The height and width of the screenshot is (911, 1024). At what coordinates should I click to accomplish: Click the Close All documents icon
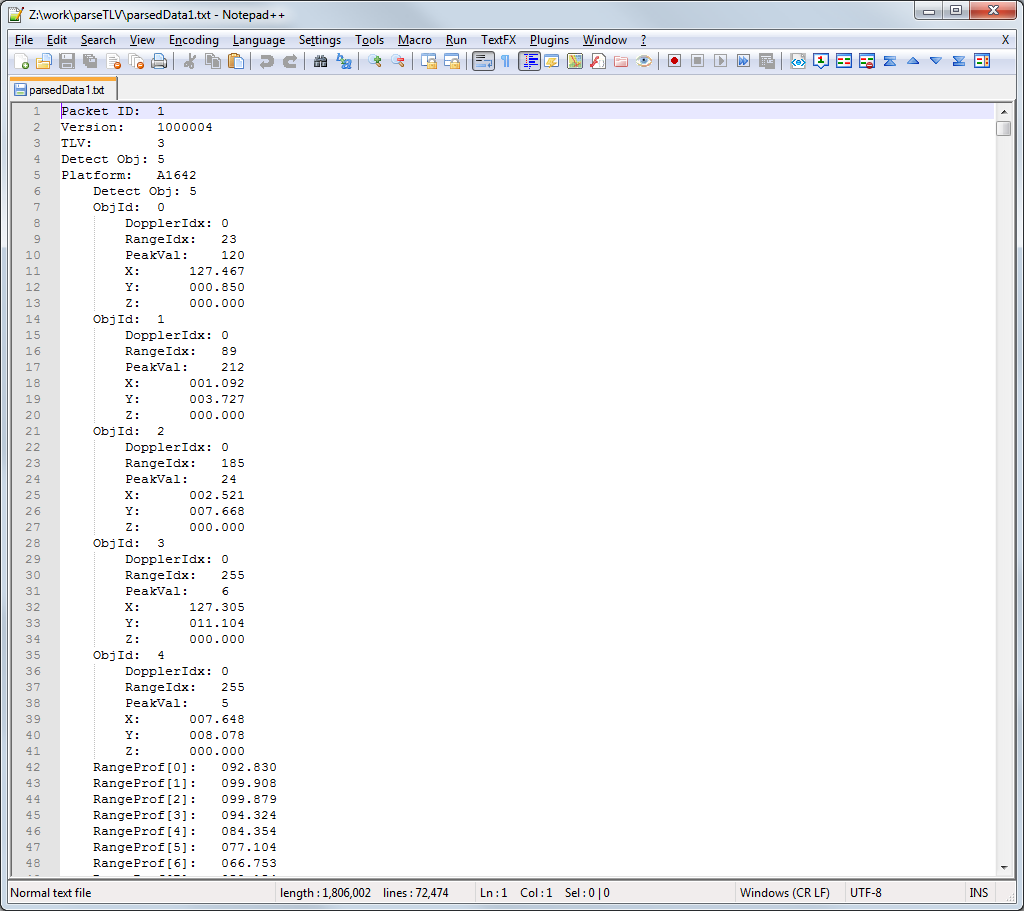pyautogui.click(x=136, y=61)
